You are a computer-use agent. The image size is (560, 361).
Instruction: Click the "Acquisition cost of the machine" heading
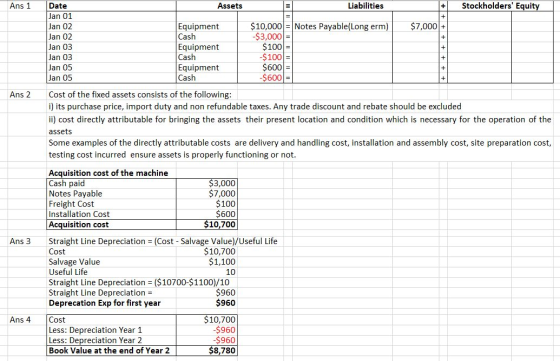(108, 173)
